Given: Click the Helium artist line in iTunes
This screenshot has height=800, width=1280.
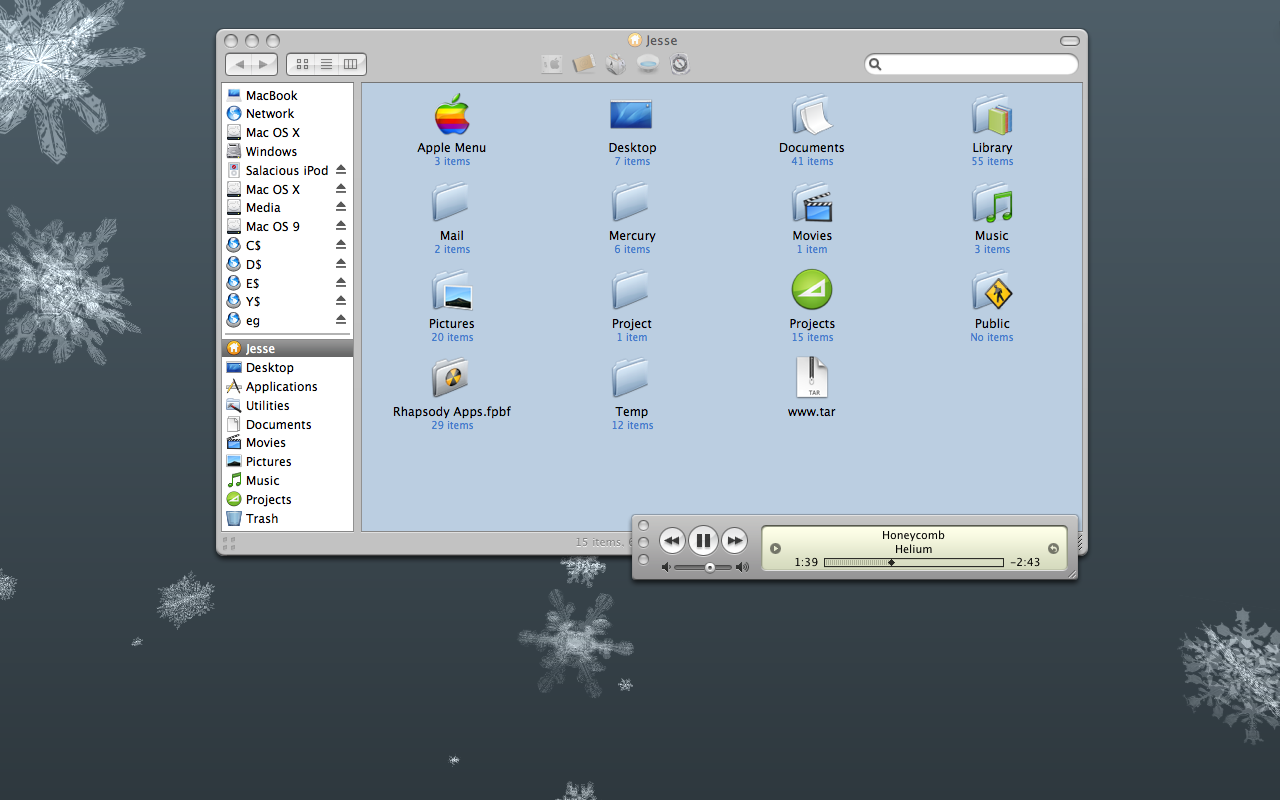Looking at the screenshot, I should [x=913, y=549].
